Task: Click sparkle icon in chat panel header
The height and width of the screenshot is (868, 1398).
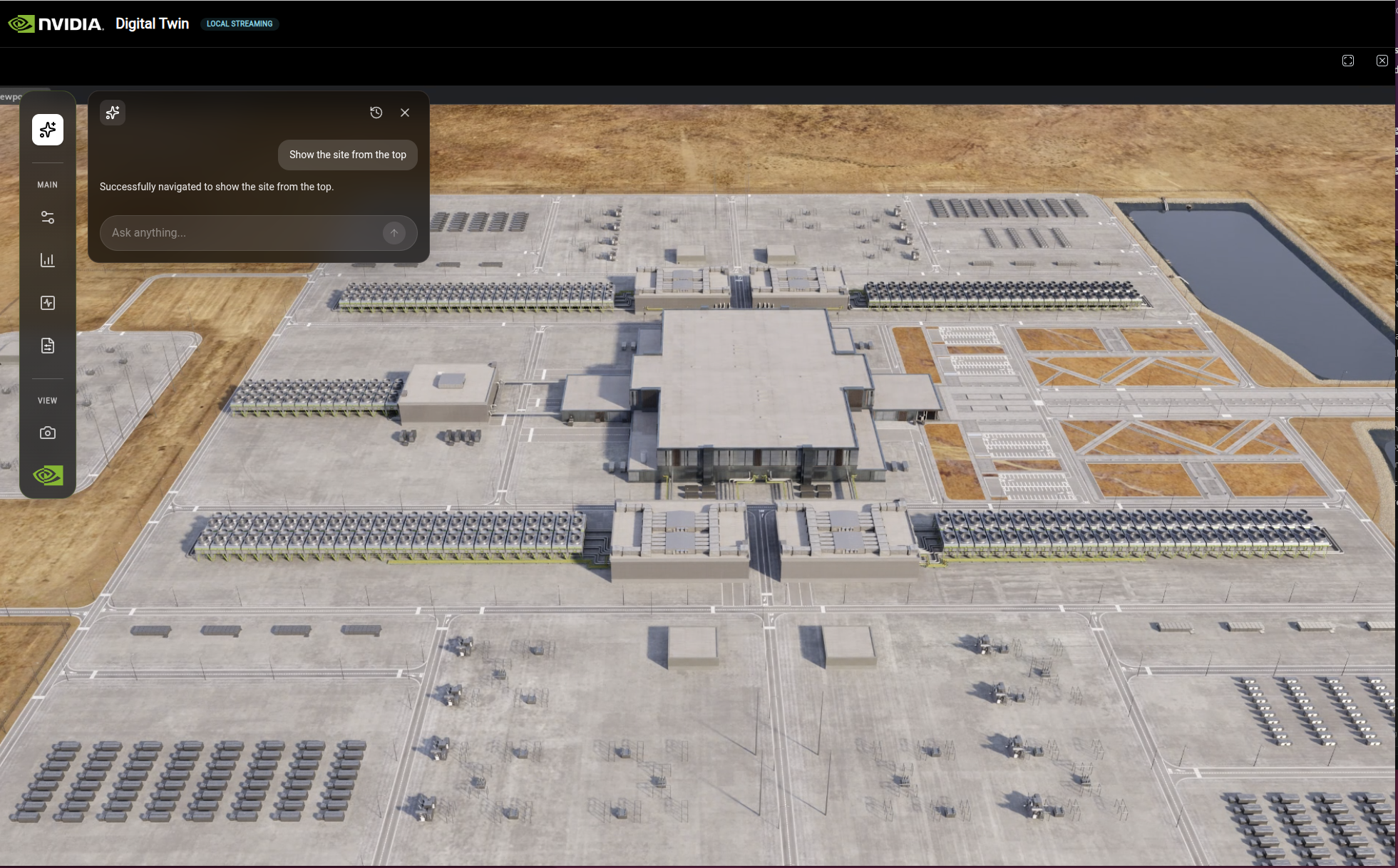Action: pyautogui.click(x=113, y=113)
